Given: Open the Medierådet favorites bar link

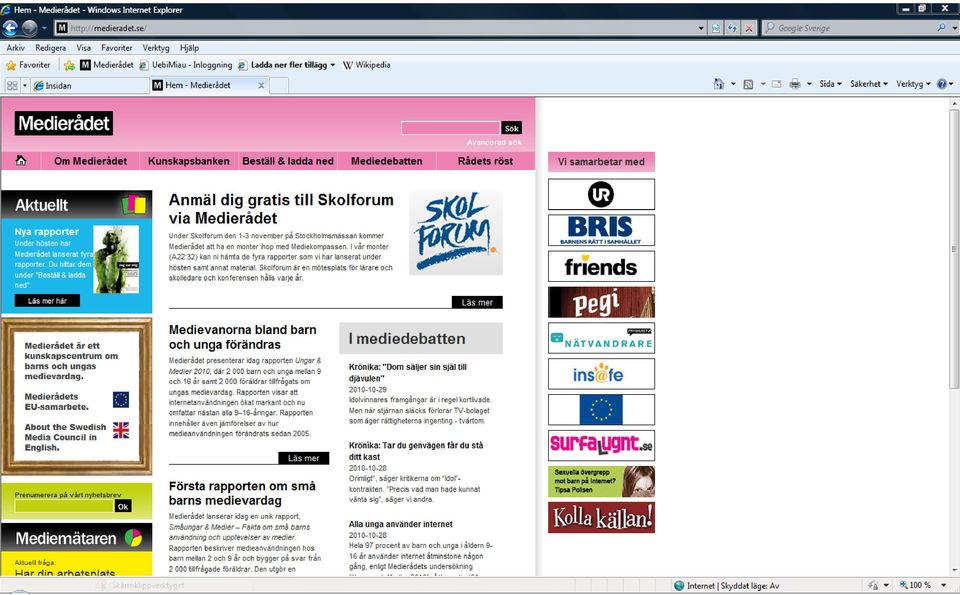Looking at the screenshot, I should coord(107,65).
